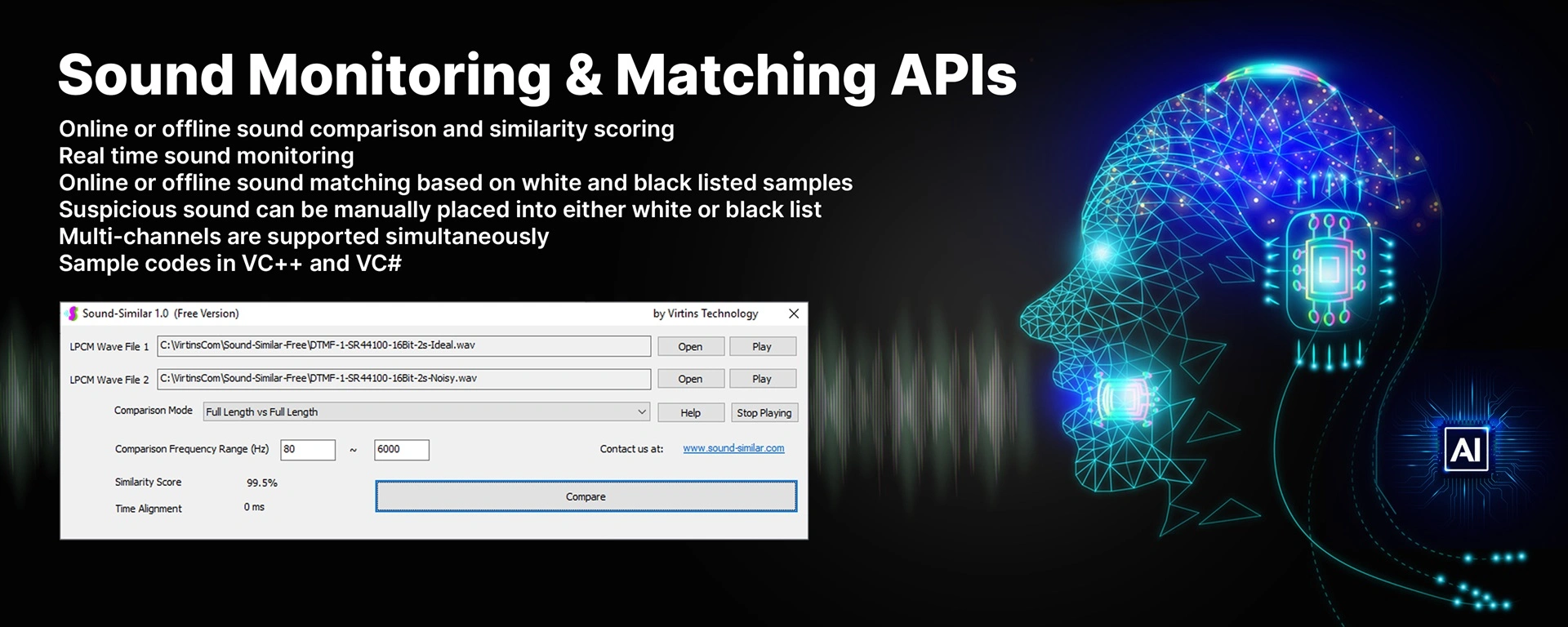Screen dimensions: 1568x627
Task: Close the Sound-Similar window
Action: click(x=793, y=313)
